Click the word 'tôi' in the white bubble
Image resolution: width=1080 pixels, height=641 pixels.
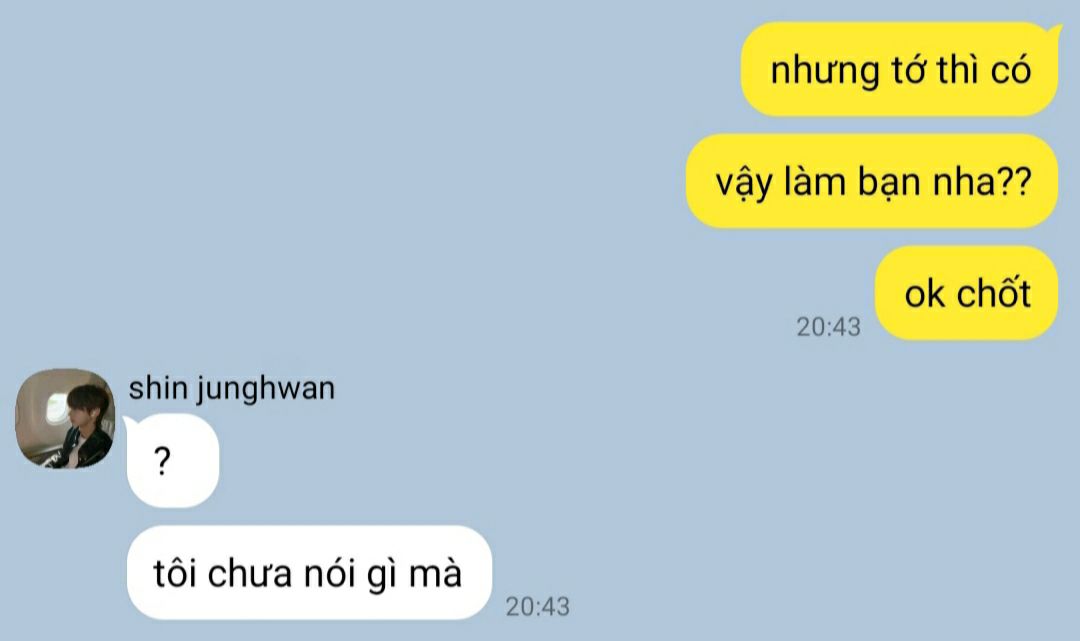coord(176,573)
